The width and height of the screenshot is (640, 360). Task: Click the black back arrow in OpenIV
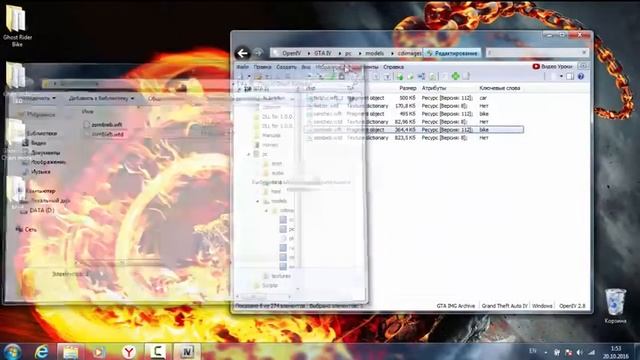pyautogui.click(x=243, y=53)
